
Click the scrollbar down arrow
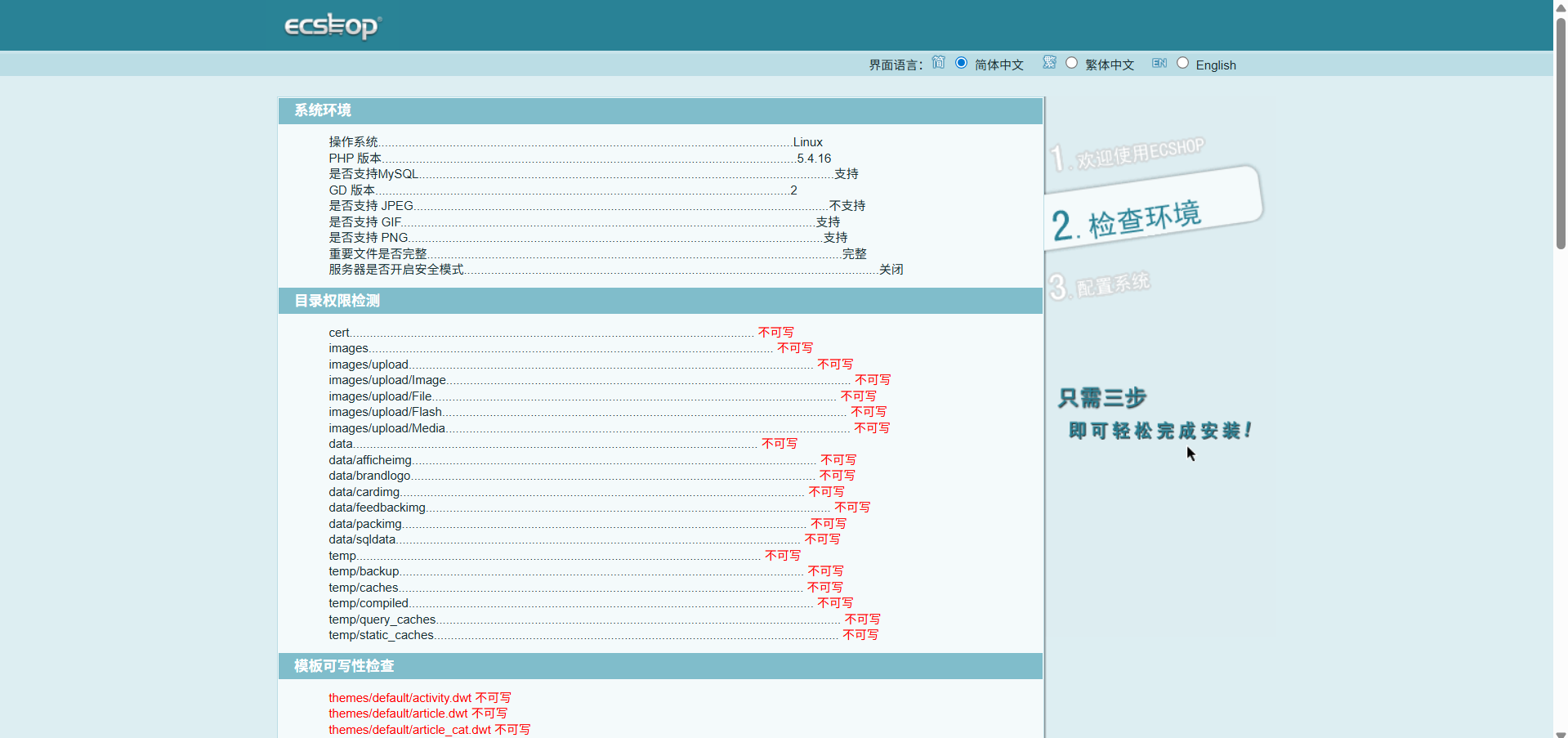click(1561, 733)
